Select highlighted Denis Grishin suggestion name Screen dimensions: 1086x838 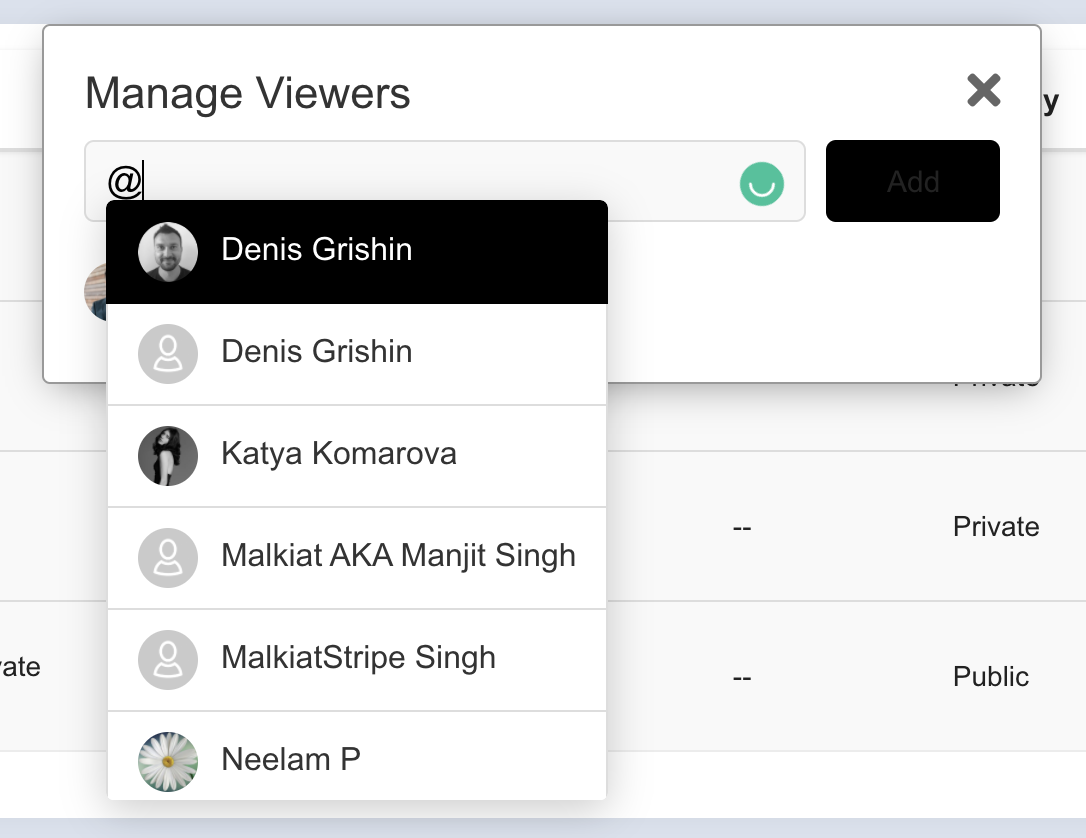click(316, 250)
